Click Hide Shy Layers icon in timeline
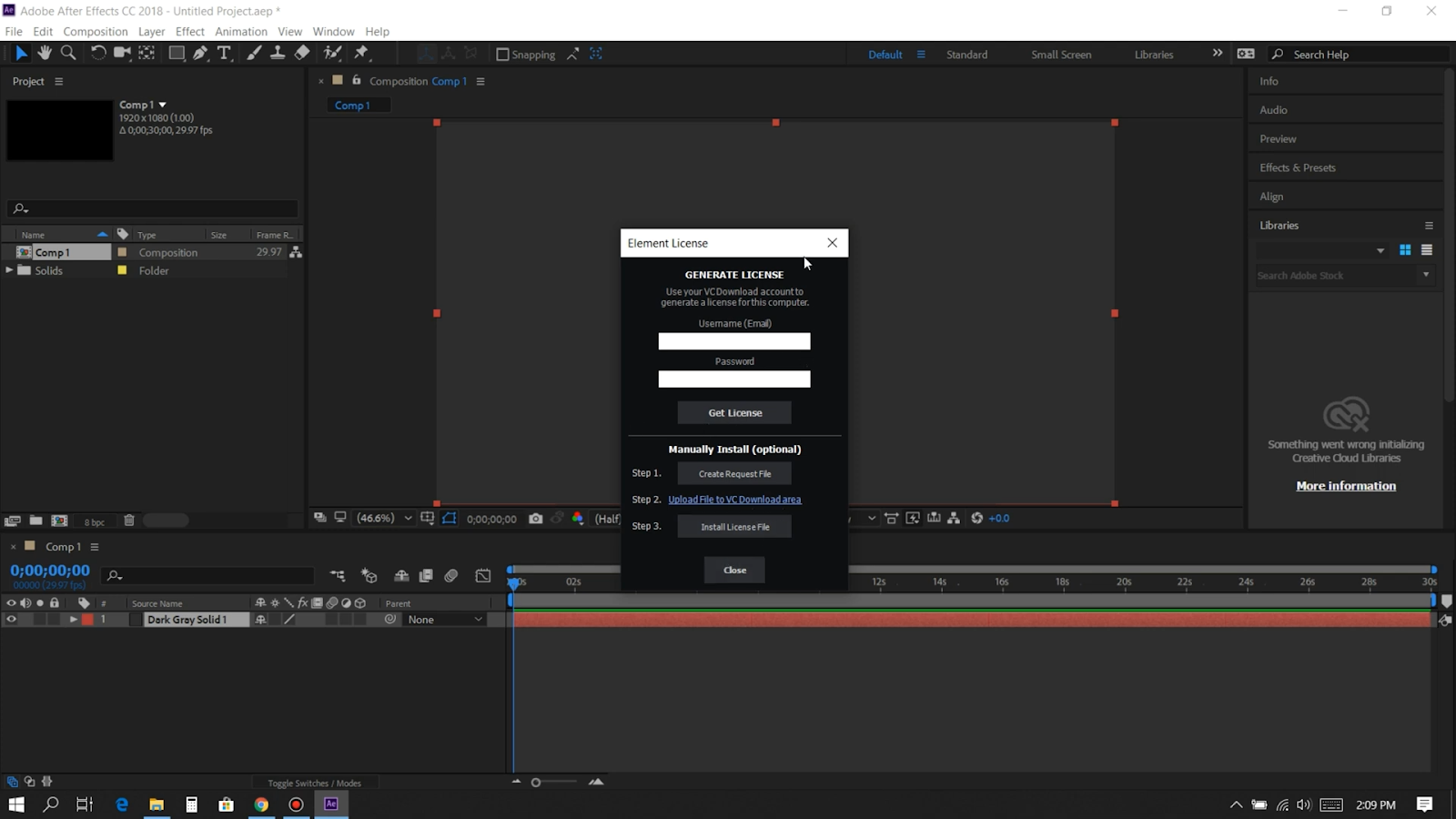Screen dimensions: 1456x819 tap(401, 576)
